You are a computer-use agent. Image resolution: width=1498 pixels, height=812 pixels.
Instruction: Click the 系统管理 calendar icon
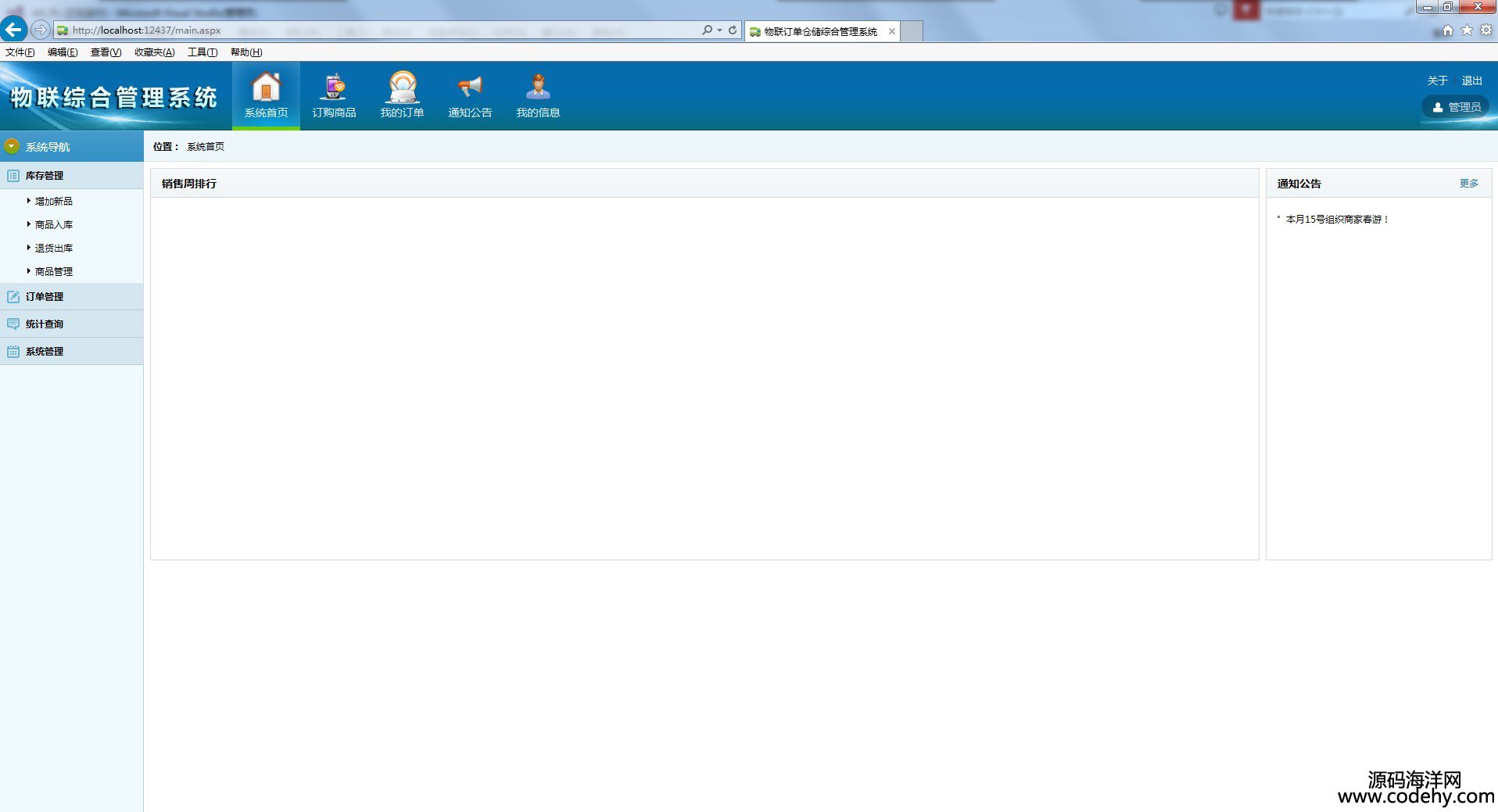click(13, 352)
